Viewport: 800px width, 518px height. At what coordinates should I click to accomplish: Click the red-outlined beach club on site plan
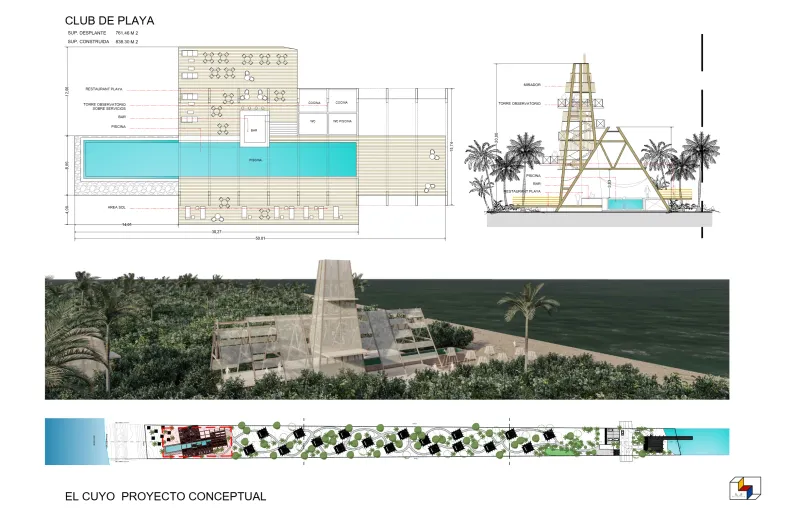(197, 442)
